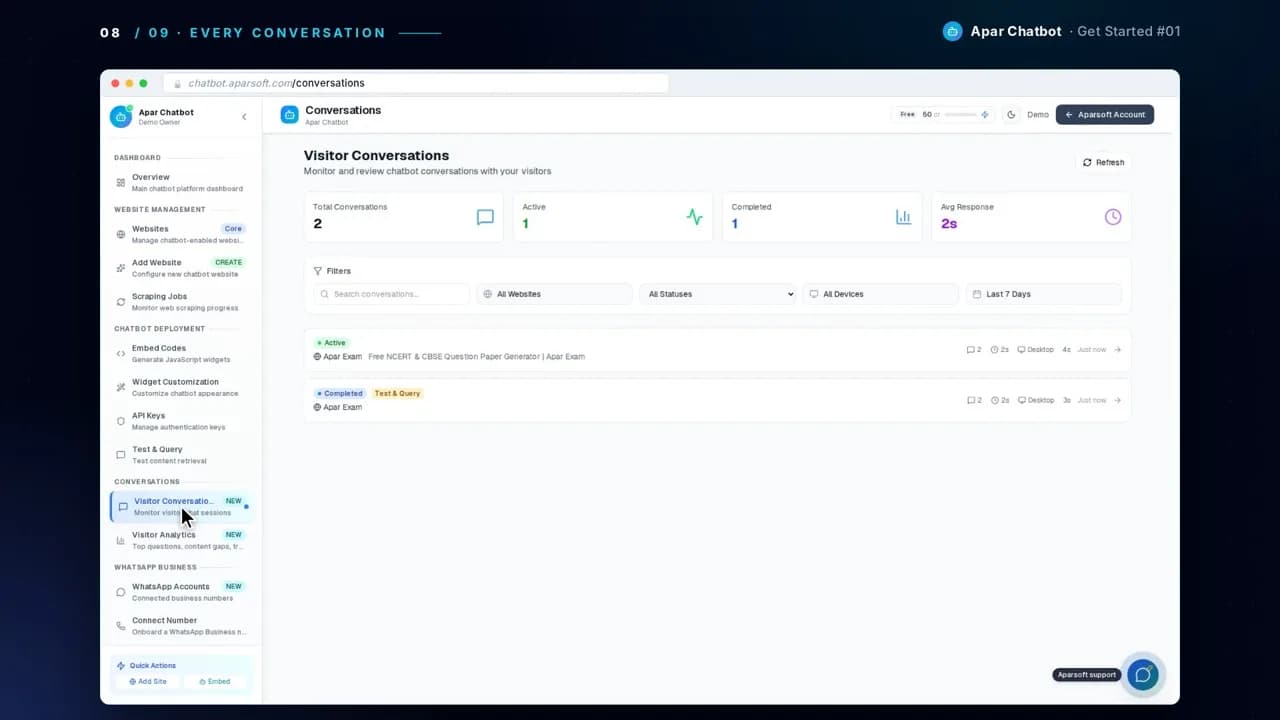Toggle dark mode with the moon icon
This screenshot has width=1280, height=720.
[x=1011, y=115]
